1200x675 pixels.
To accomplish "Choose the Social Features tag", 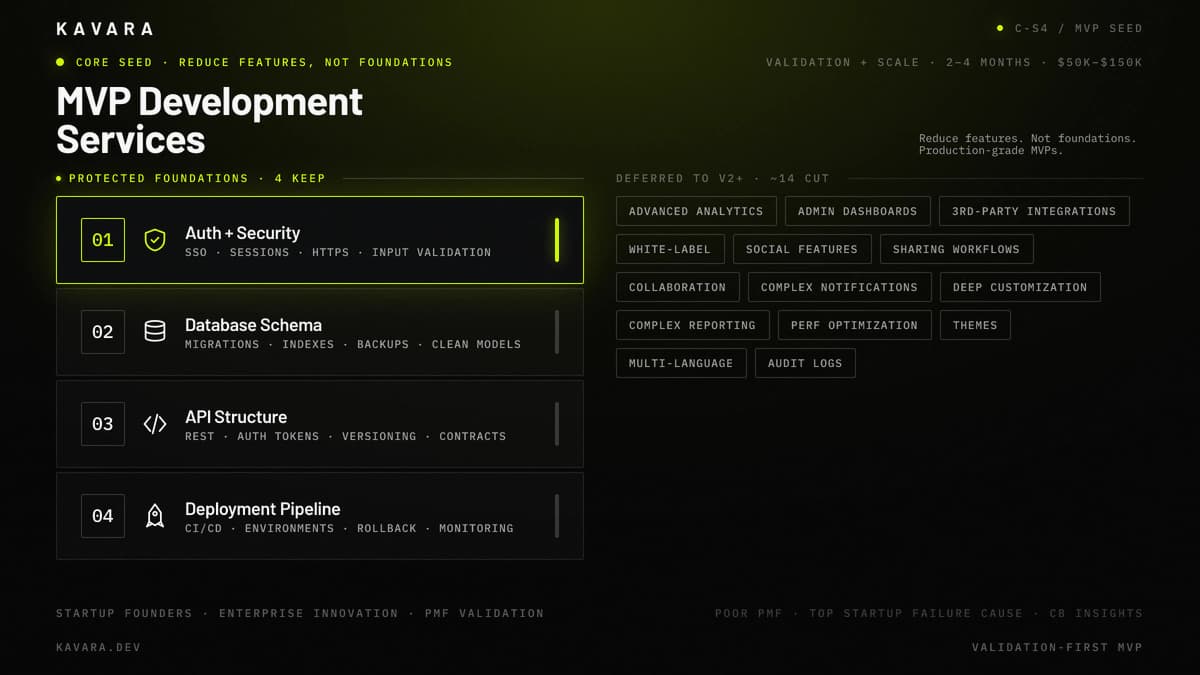I will (x=802, y=249).
